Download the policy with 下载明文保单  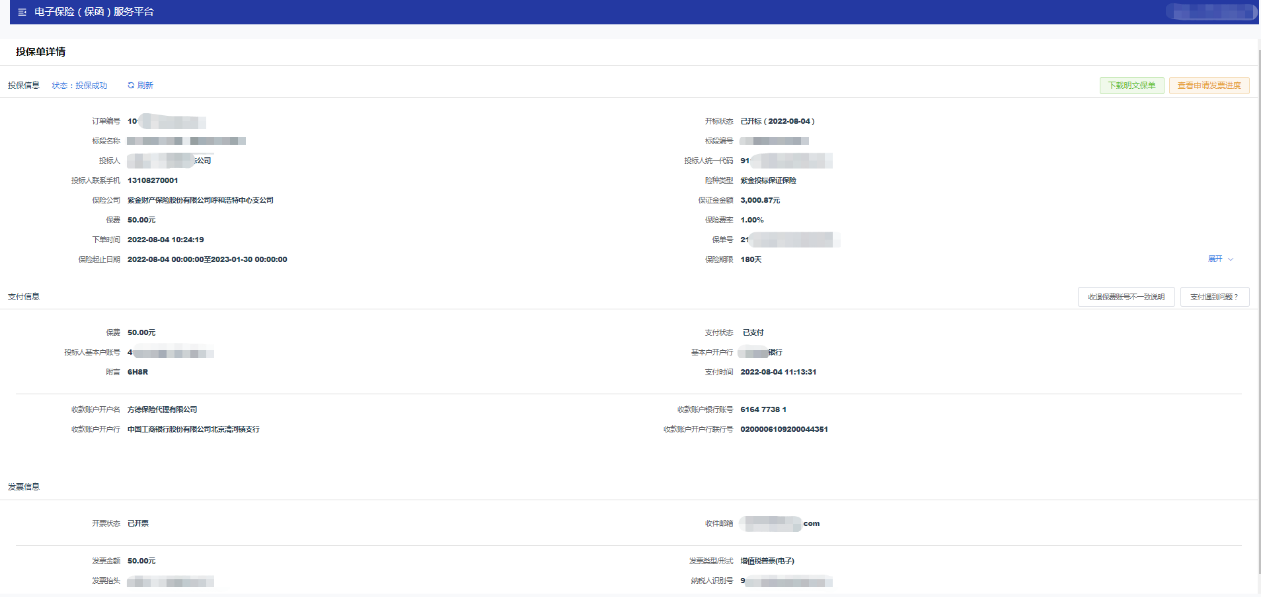pyautogui.click(x=1132, y=86)
